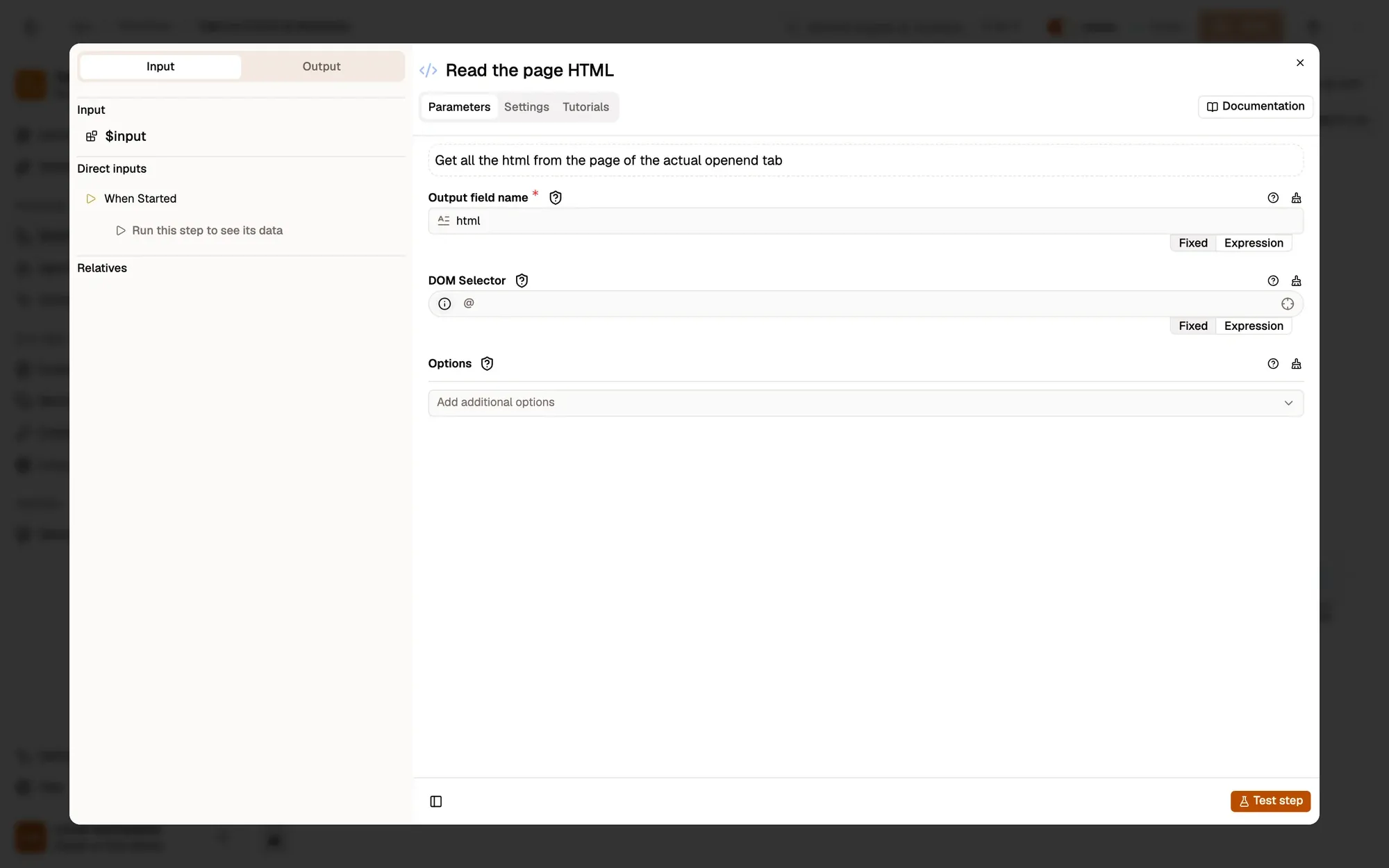The width and height of the screenshot is (1389, 868).
Task: Click the help icon for Options
Action: 1273,364
